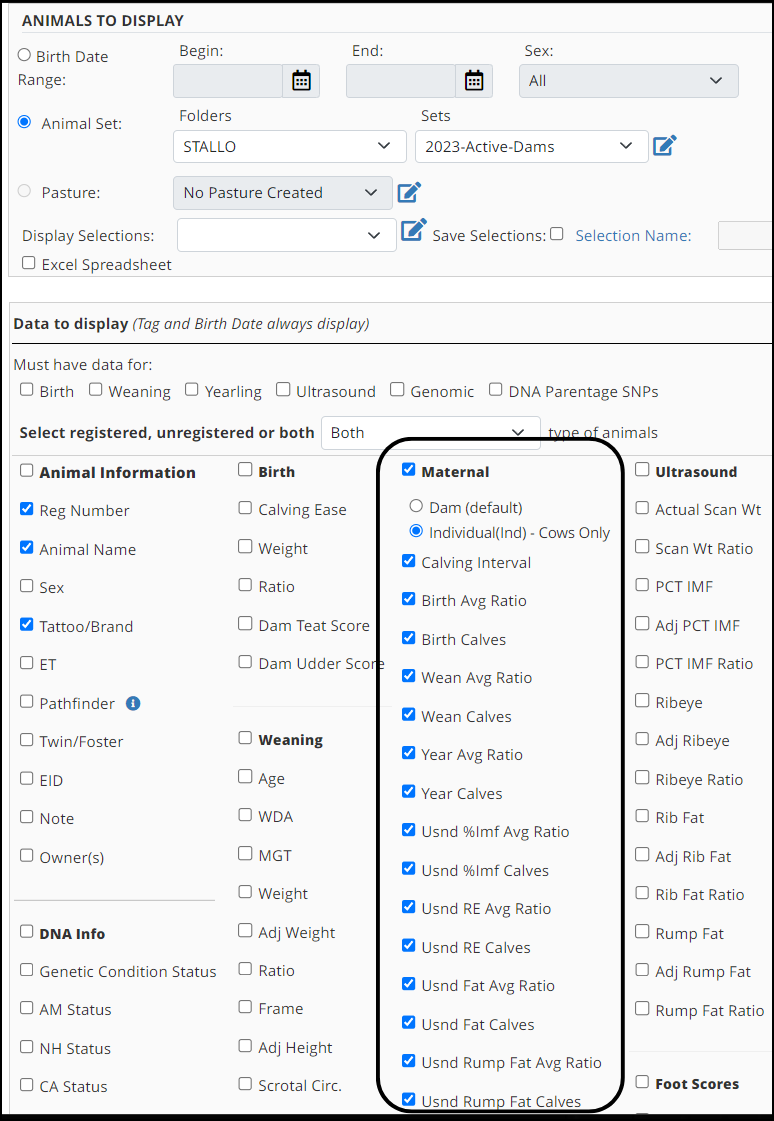This screenshot has height=1121, width=774.
Task: Check the Scrotal Circ. checkbox
Action: coord(245,1084)
